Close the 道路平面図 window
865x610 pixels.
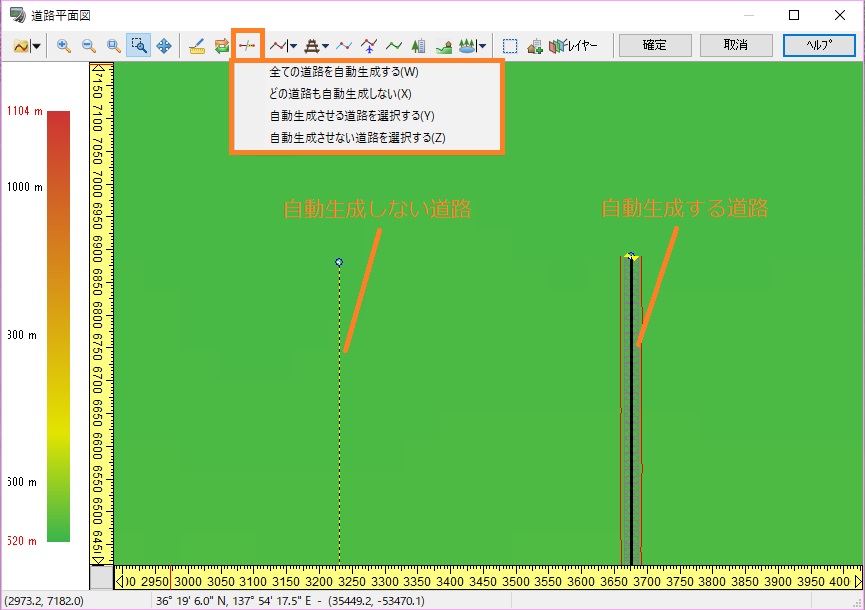[x=840, y=15]
